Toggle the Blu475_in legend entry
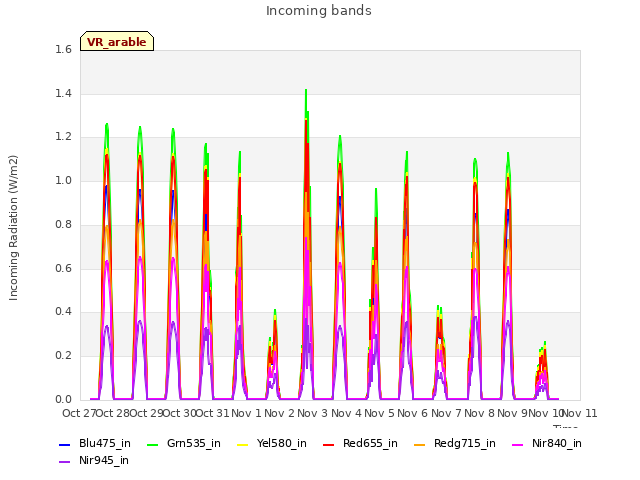The width and height of the screenshot is (640, 480). pyautogui.click(x=95, y=443)
